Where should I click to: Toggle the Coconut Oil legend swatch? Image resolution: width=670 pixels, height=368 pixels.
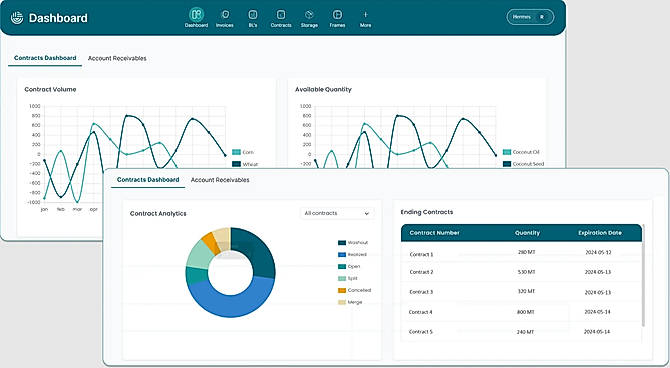click(x=507, y=152)
